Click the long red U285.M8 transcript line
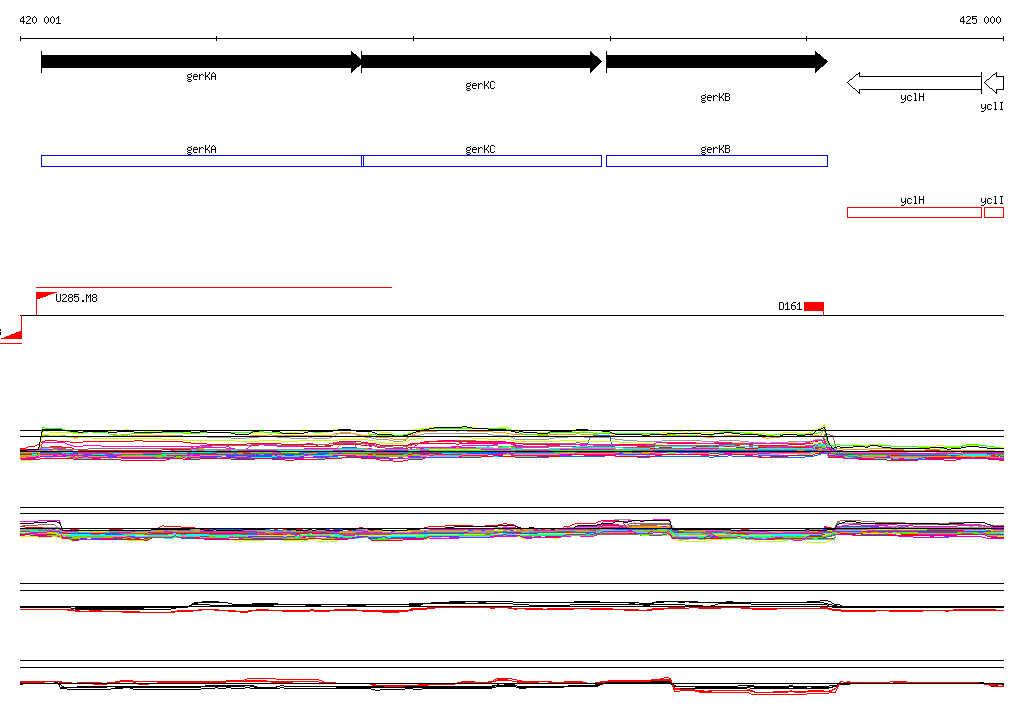1024x714 pixels. pyautogui.click(x=214, y=287)
